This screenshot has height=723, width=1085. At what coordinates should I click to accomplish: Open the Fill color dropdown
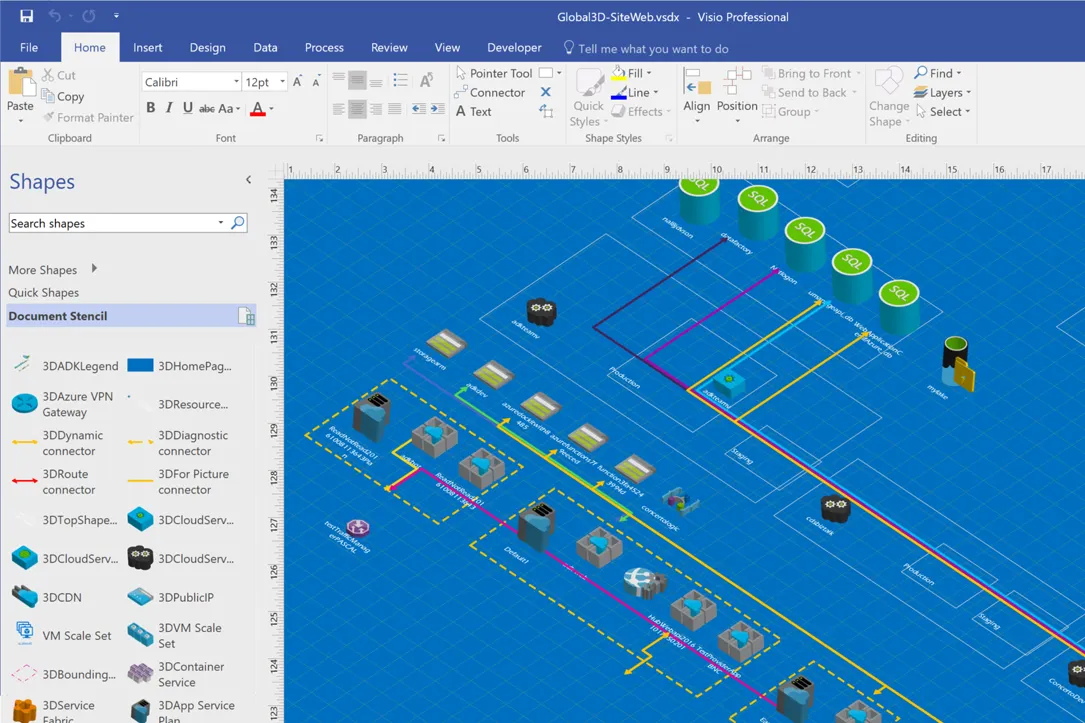[631, 73]
